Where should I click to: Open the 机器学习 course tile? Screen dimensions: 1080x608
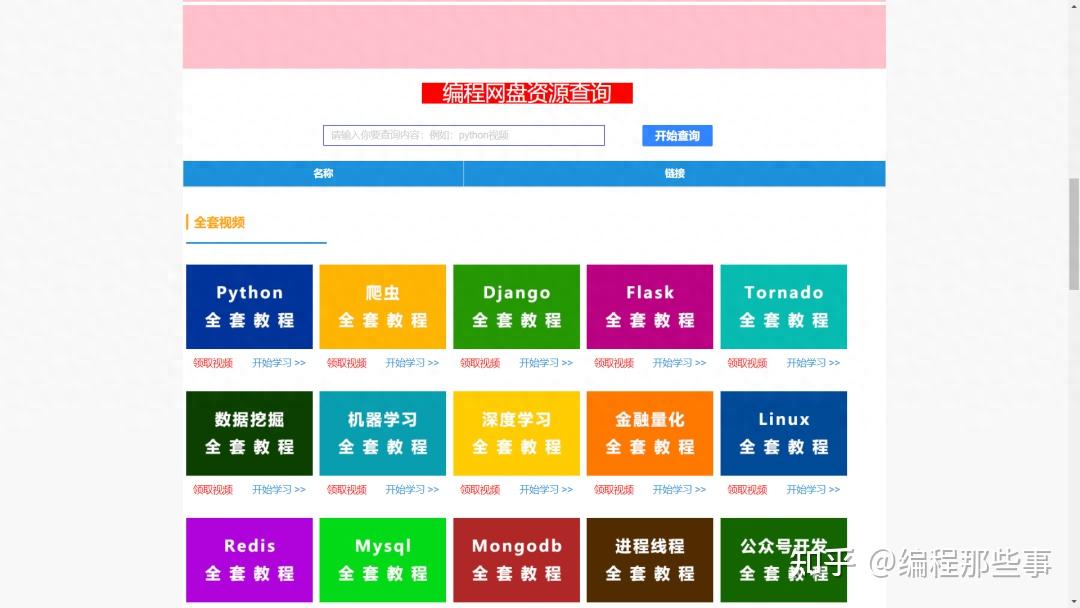point(382,433)
